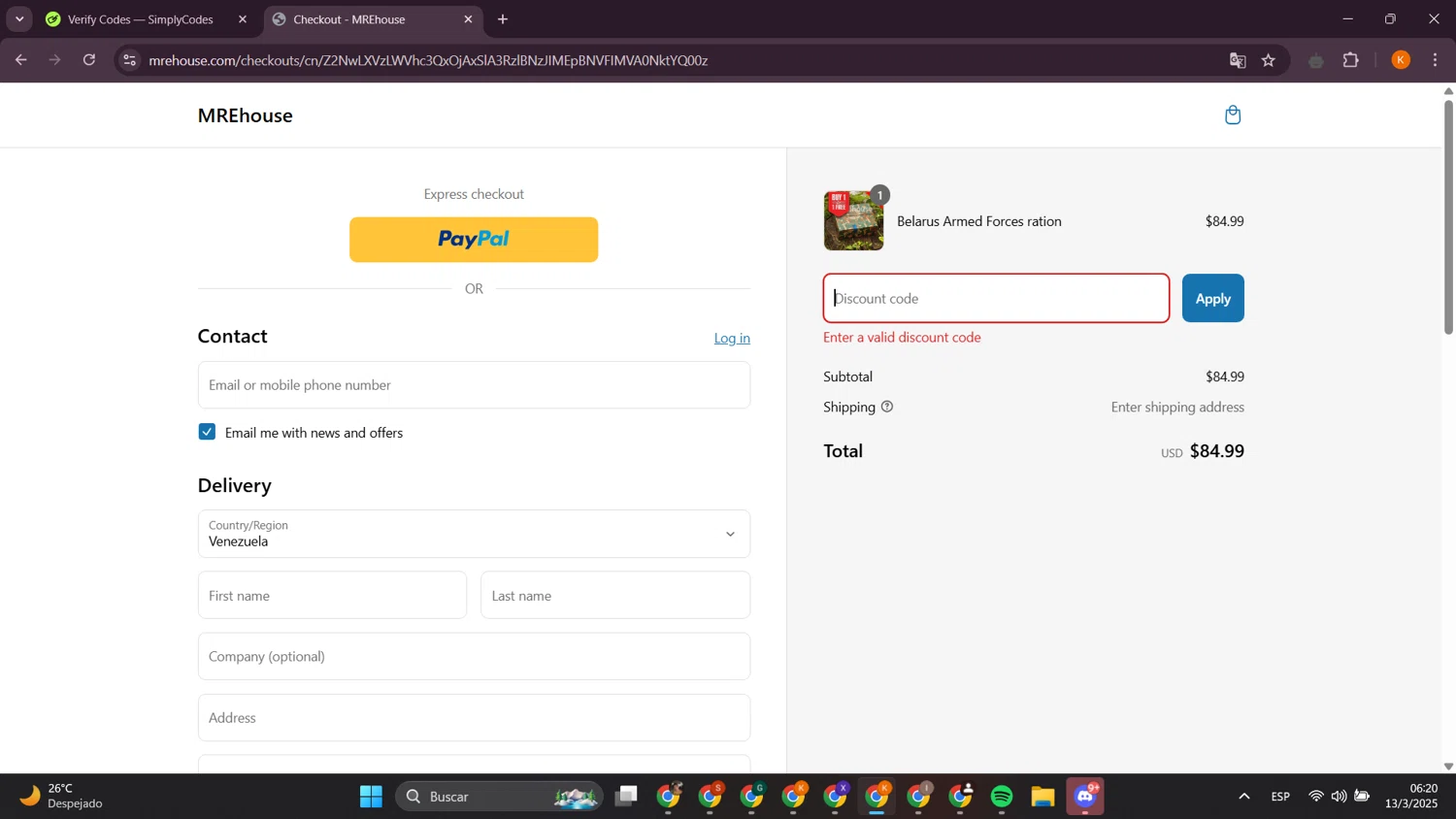Click the Discount code input
The image size is (1456, 819).
click(x=996, y=298)
